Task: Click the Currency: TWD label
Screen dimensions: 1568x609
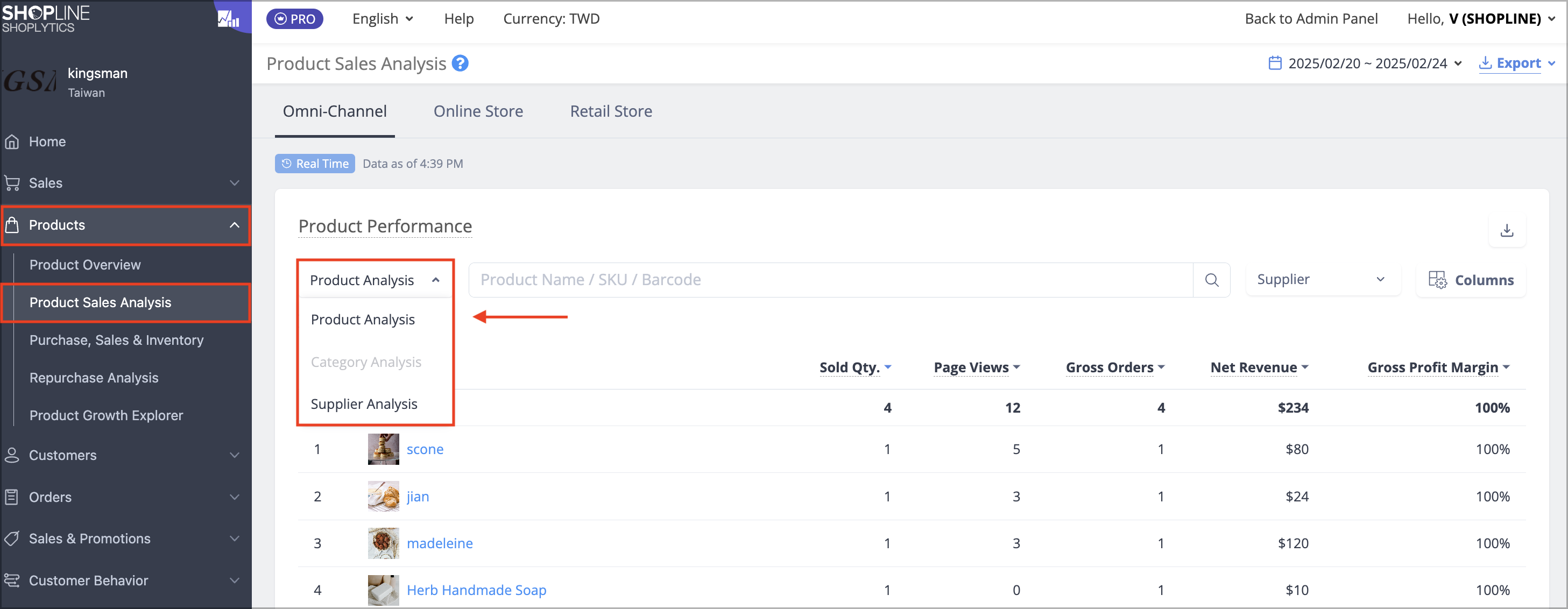Action: (551, 19)
